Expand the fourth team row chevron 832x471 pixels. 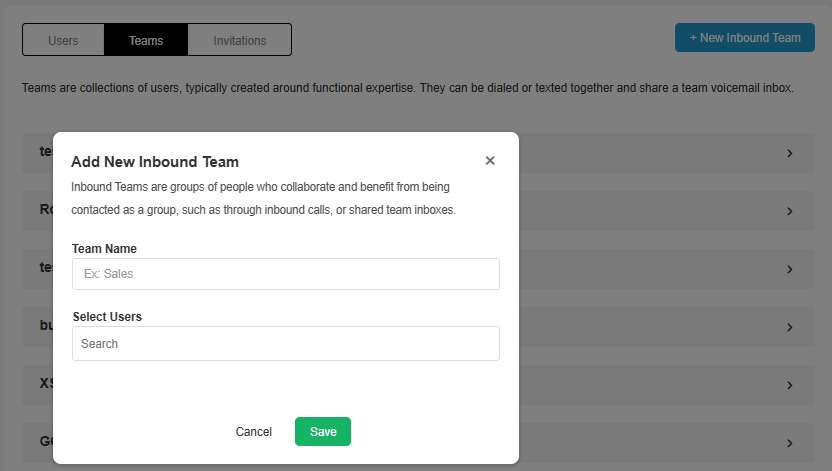(789, 327)
